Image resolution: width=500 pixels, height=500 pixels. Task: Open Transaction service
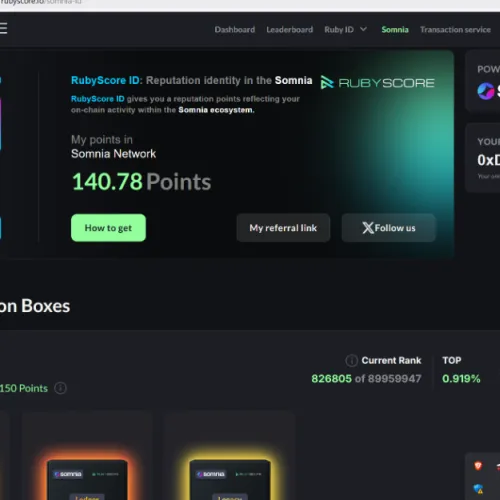(x=455, y=30)
